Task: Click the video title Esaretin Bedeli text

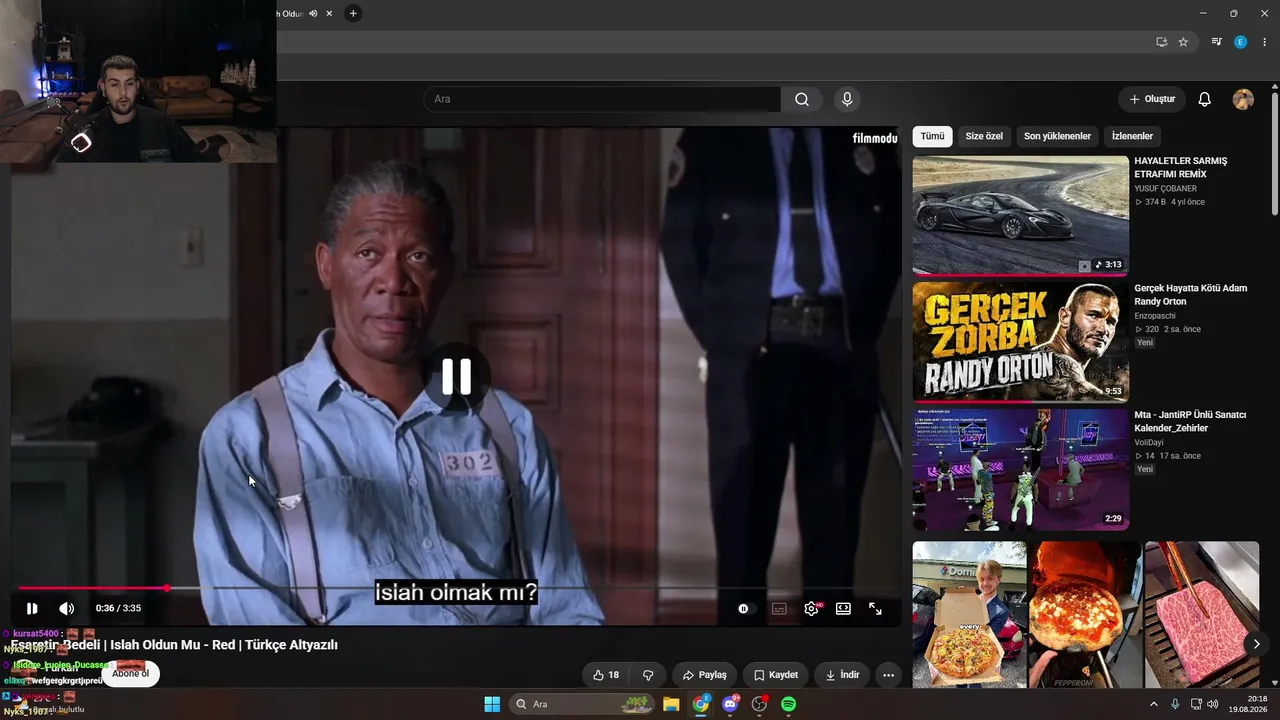Action: (x=174, y=645)
